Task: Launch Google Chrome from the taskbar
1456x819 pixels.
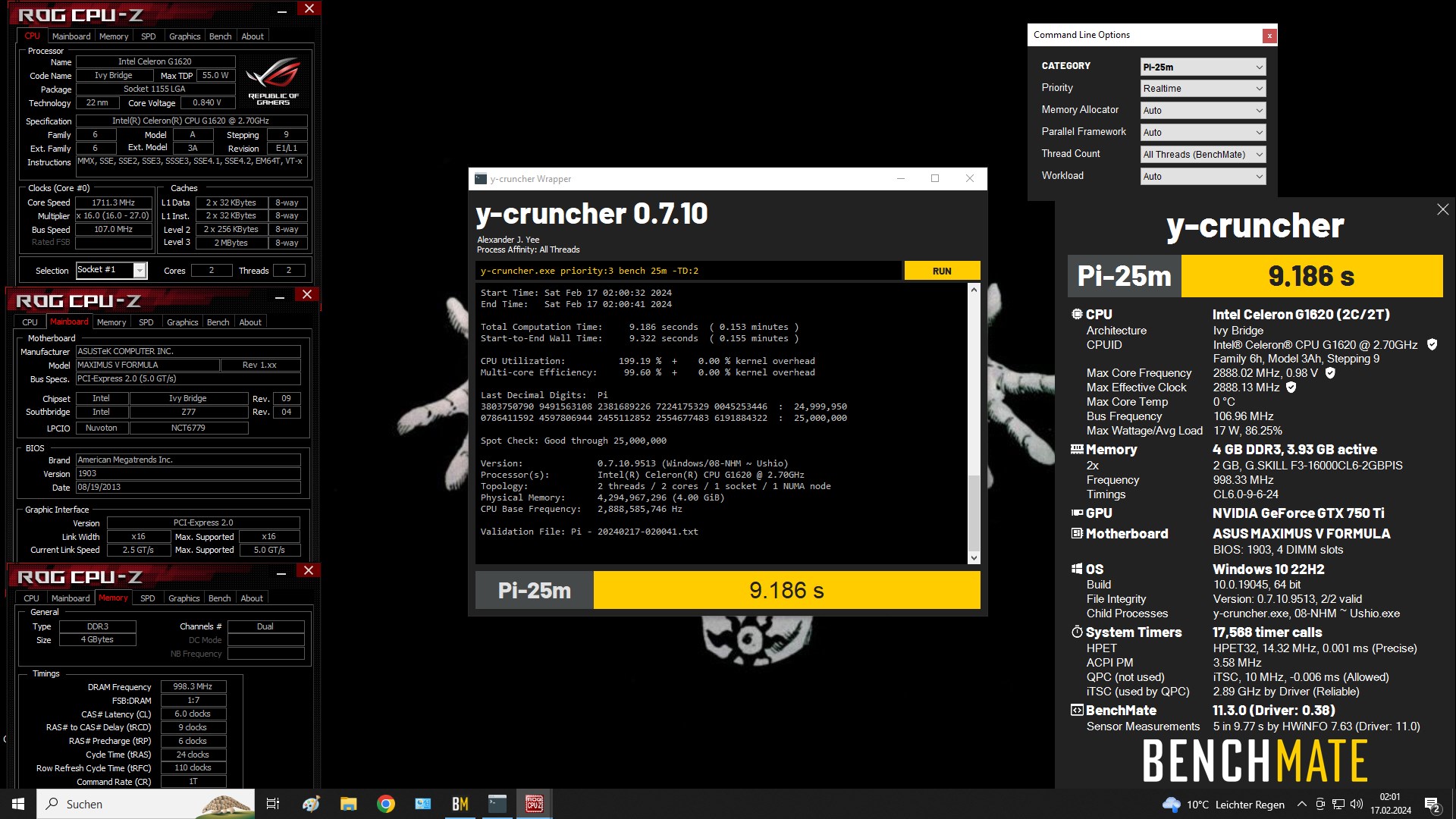Action: pyautogui.click(x=385, y=804)
